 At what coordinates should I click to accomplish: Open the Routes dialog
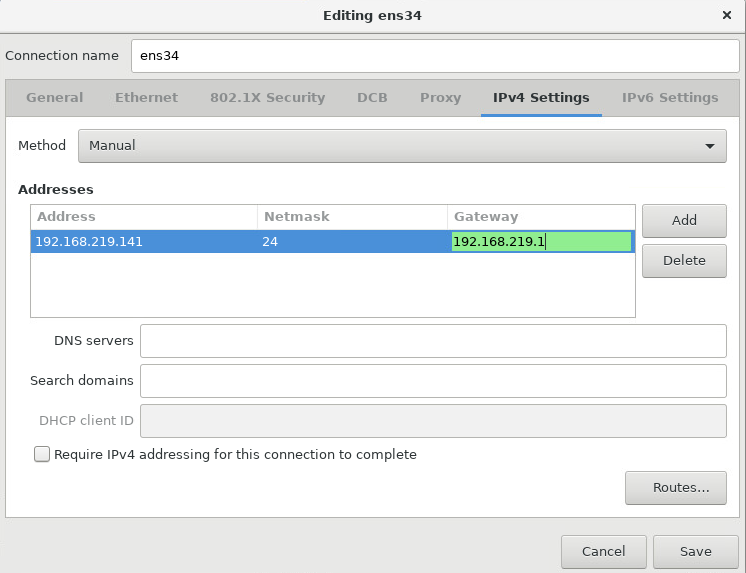click(x=676, y=488)
